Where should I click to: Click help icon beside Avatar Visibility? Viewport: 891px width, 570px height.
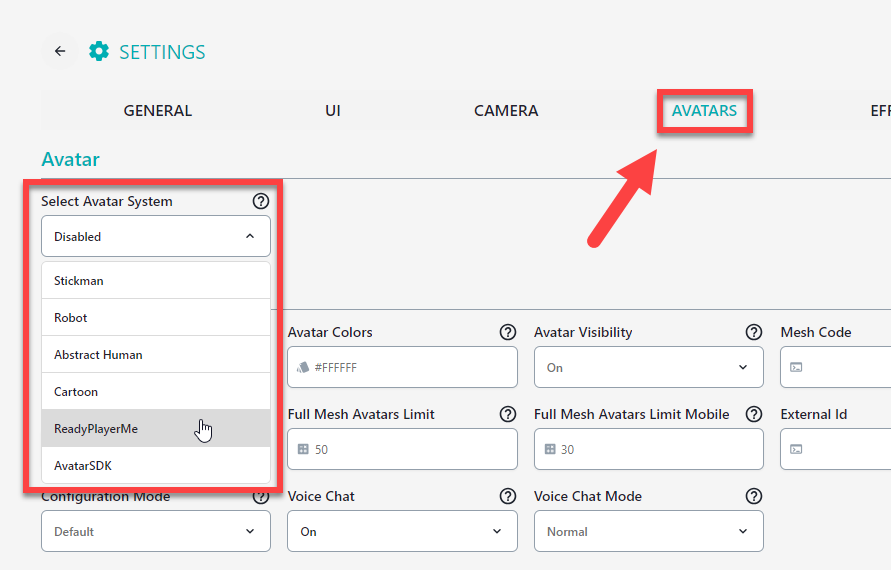tap(753, 332)
